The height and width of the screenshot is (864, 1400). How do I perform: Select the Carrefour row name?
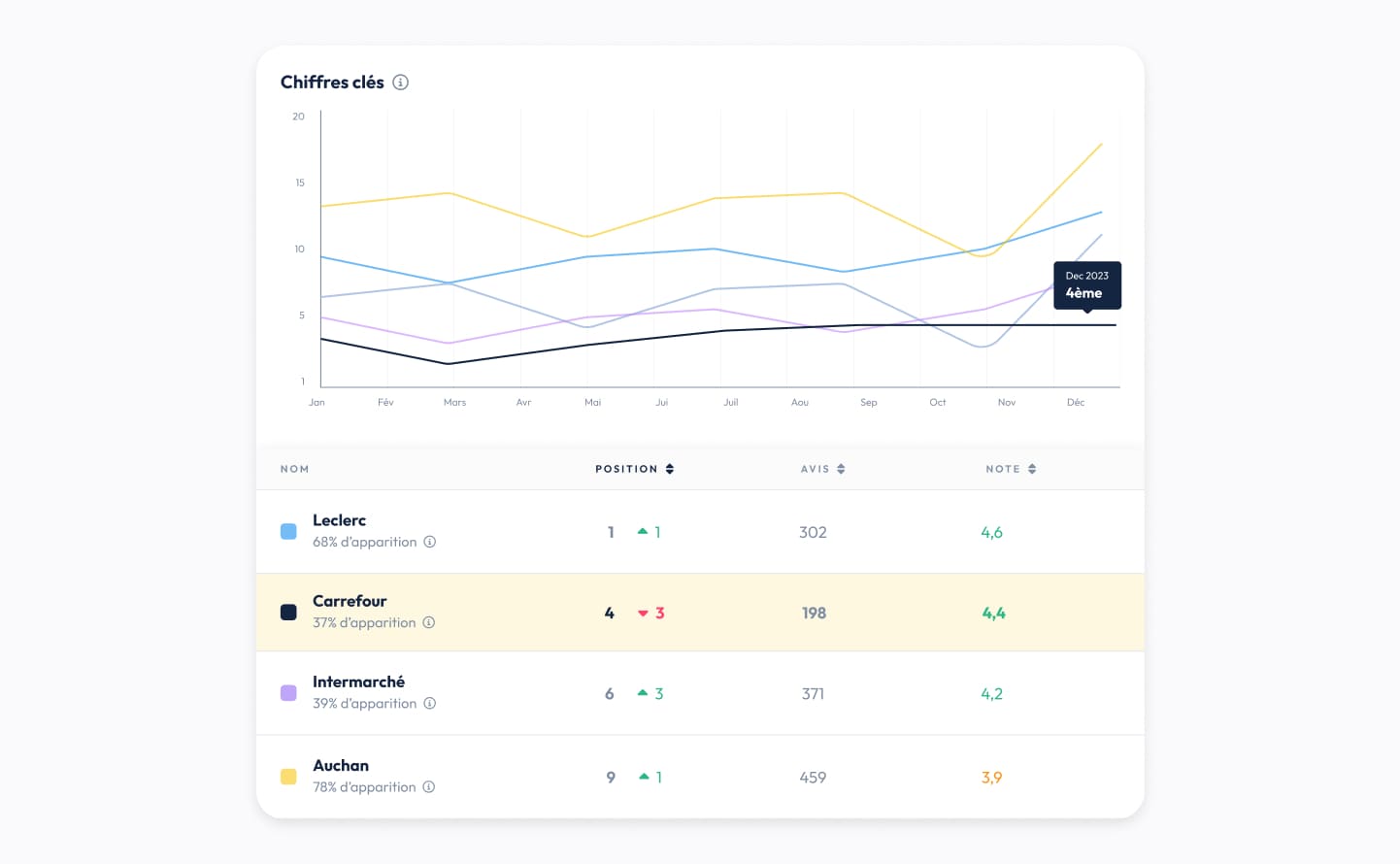[x=350, y=601]
